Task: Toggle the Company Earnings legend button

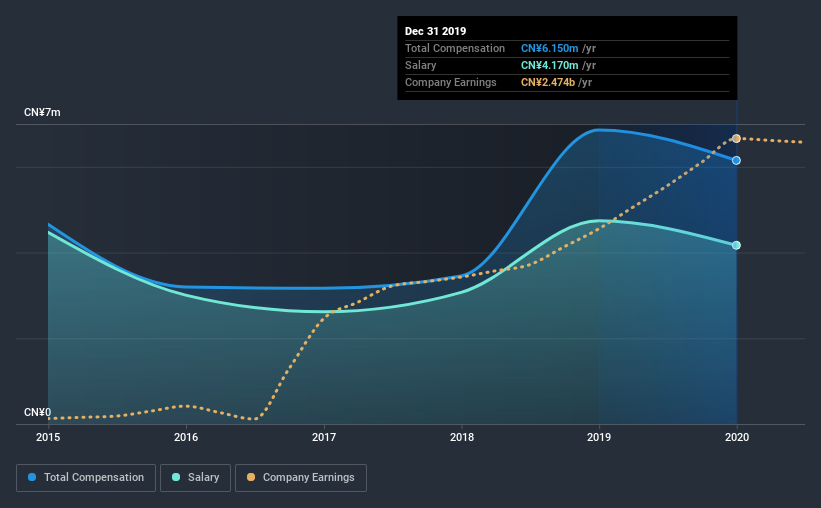Action: pyautogui.click(x=301, y=478)
